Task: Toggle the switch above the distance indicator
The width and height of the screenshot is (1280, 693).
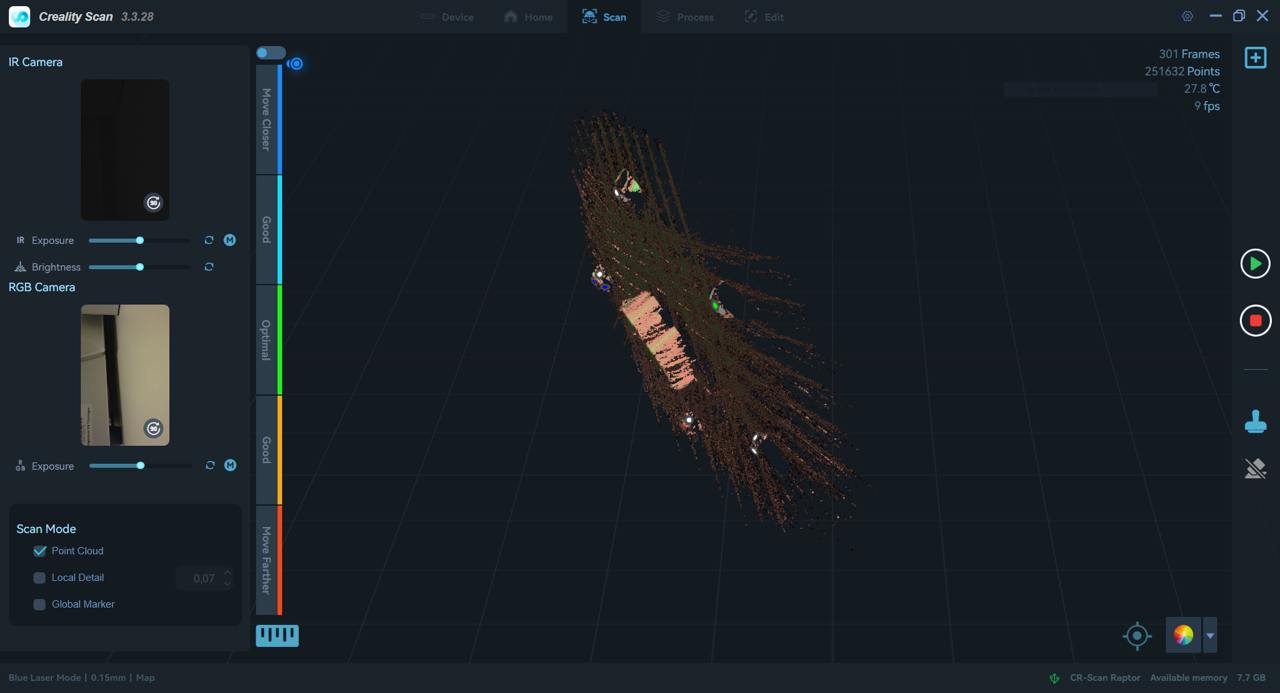Action: [270, 53]
